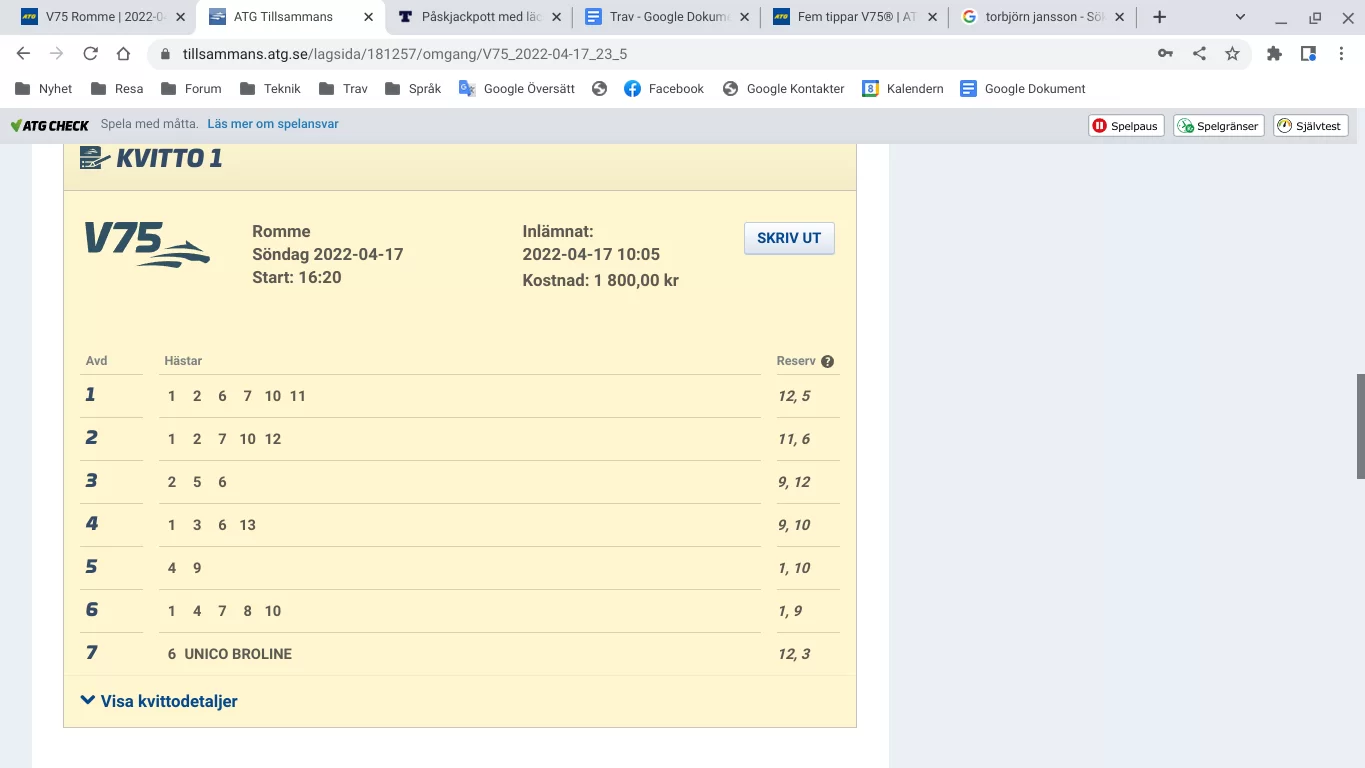Open saved passwords via the key icon
The width and height of the screenshot is (1365, 768).
(1166, 53)
